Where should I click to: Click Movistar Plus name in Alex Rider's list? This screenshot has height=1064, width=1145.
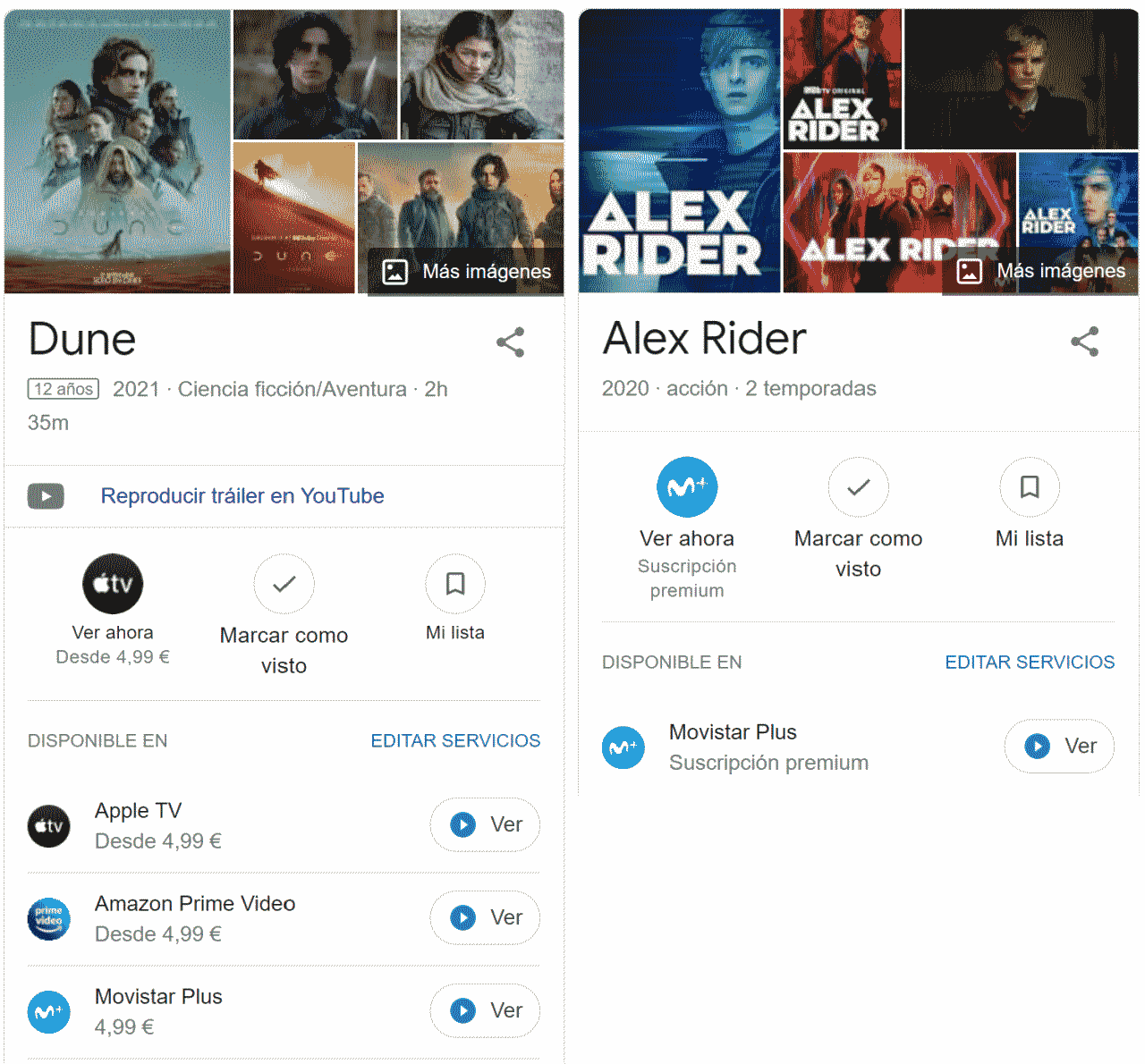click(733, 732)
